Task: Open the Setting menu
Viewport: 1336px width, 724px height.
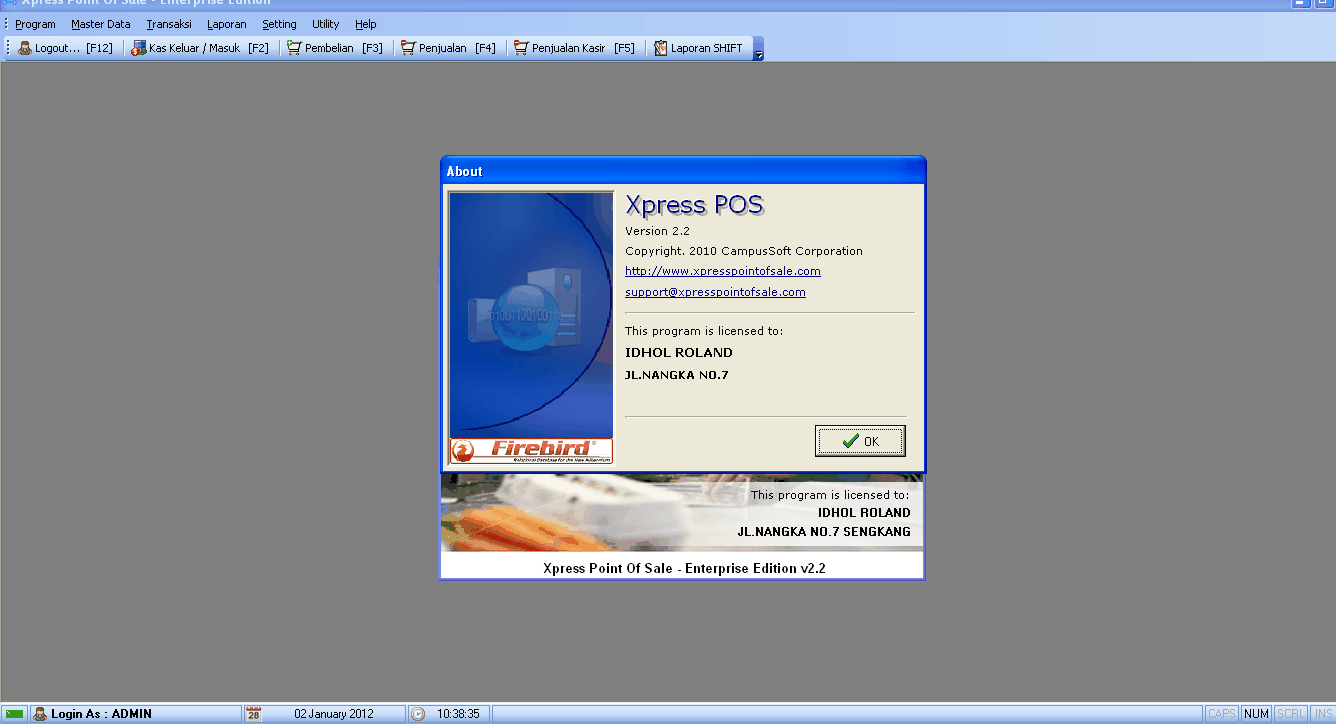Action: point(279,24)
